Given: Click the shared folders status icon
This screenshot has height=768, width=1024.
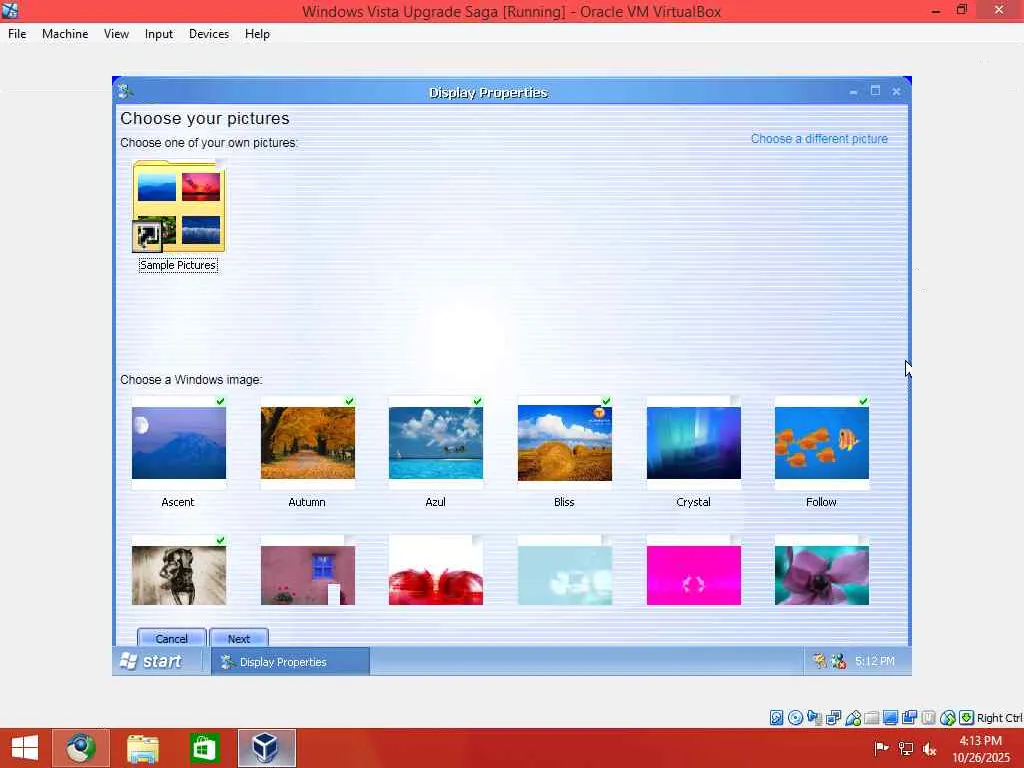Looking at the screenshot, I should [x=871, y=718].
